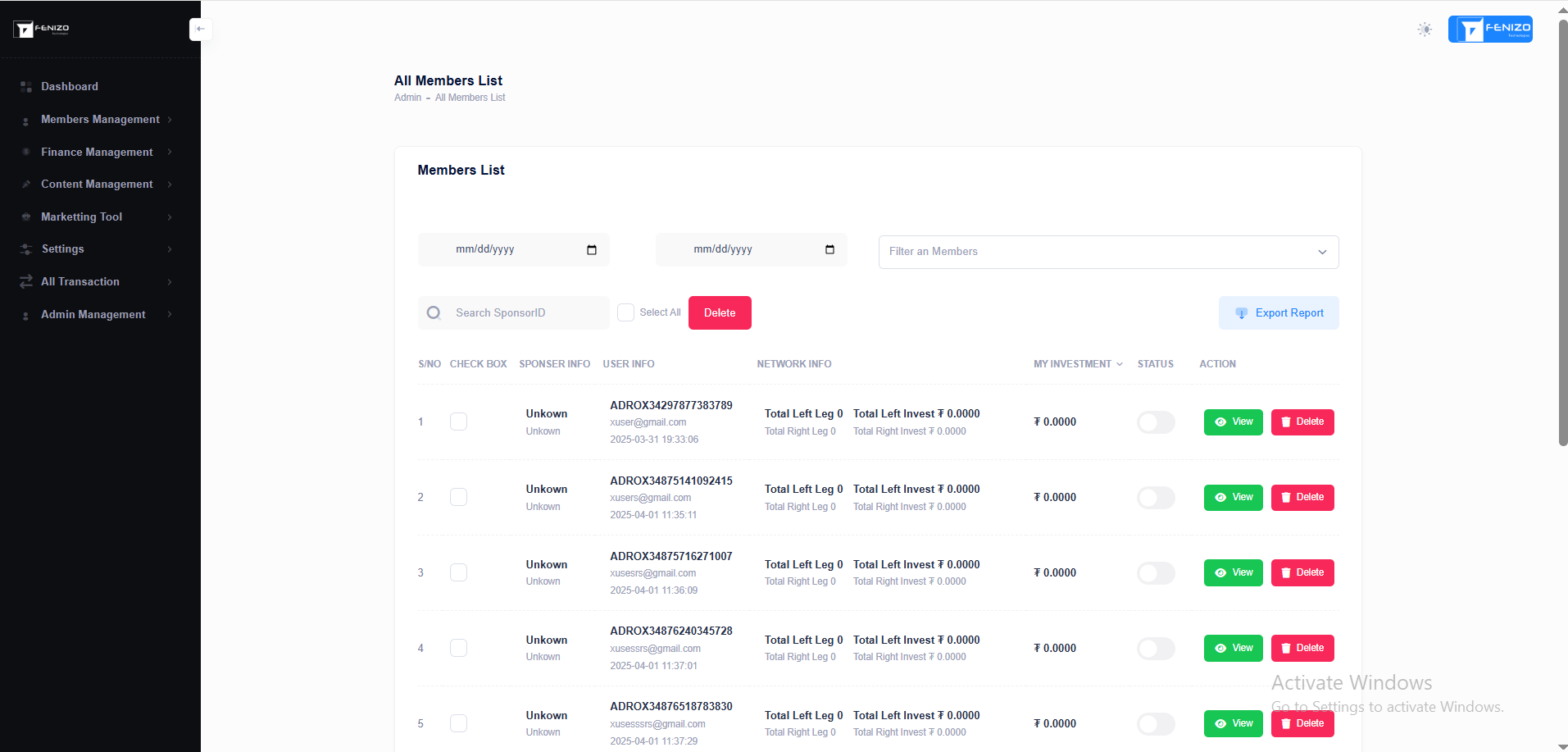Click the Search SponsorID input field

pos(514,312)
